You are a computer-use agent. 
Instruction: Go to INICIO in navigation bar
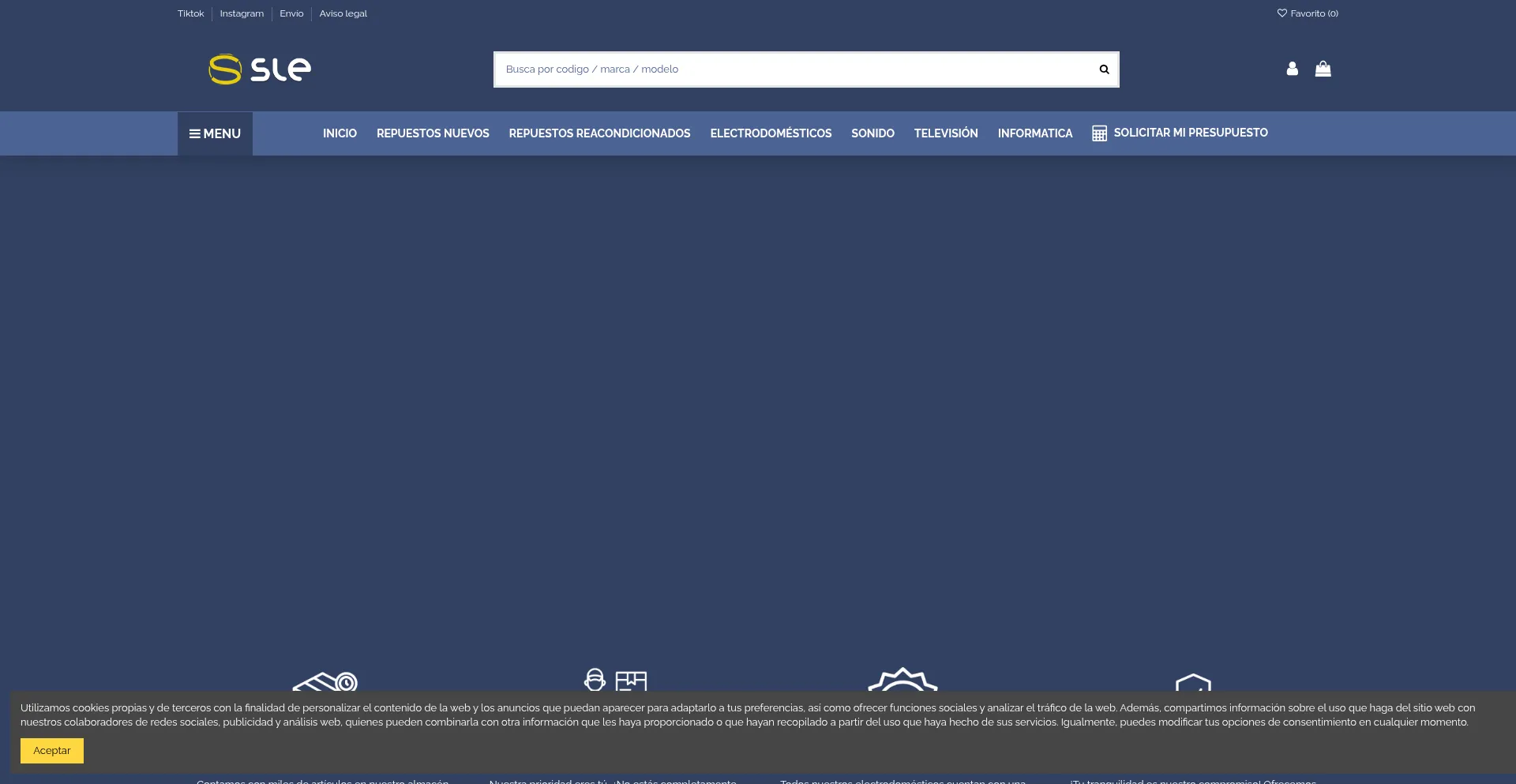point(340,133)
